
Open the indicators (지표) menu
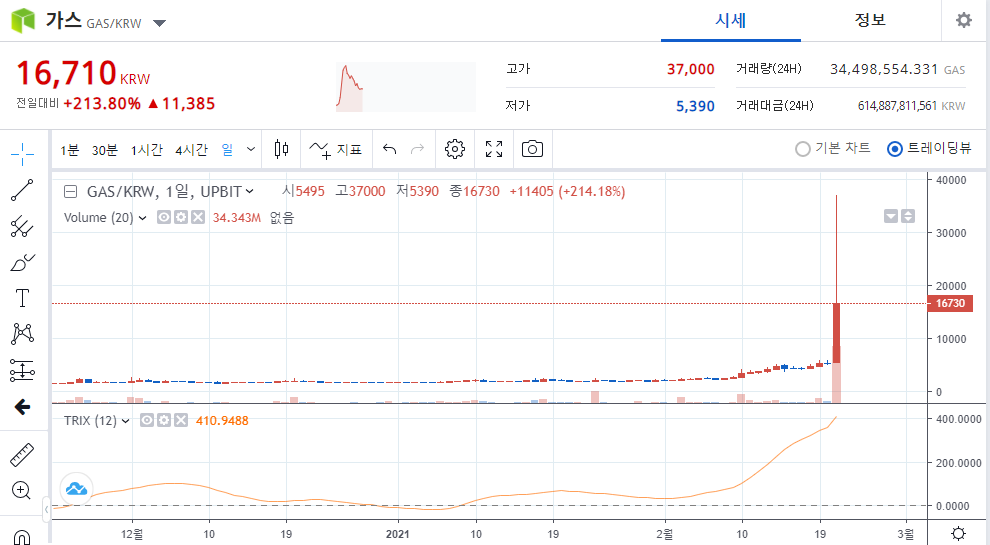coord(336,150)
